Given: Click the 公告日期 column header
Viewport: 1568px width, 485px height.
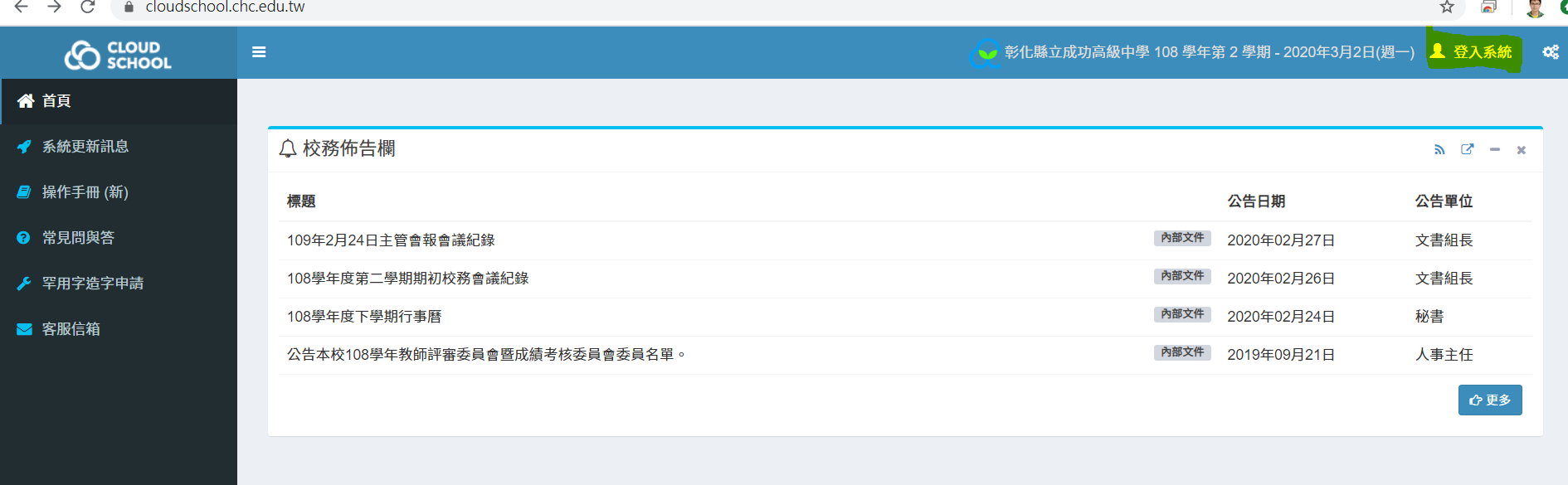Looking at the screenshot, I should tap(1256, 201).
